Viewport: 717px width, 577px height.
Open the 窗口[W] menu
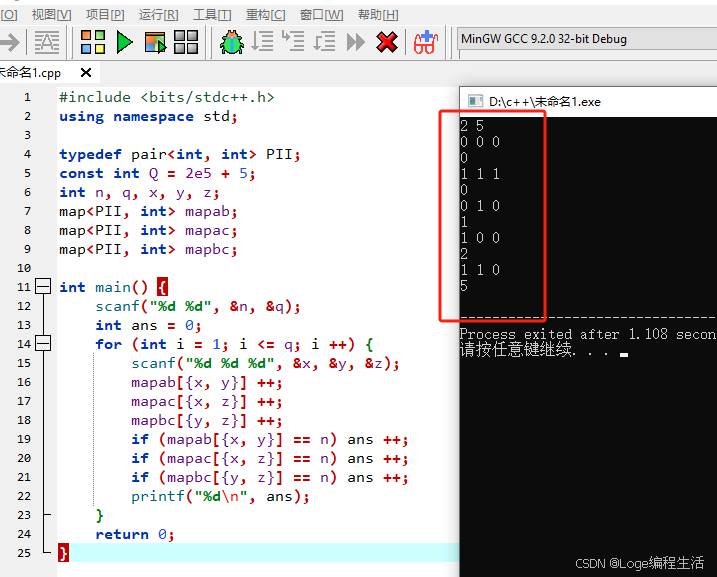coord(321,15)
